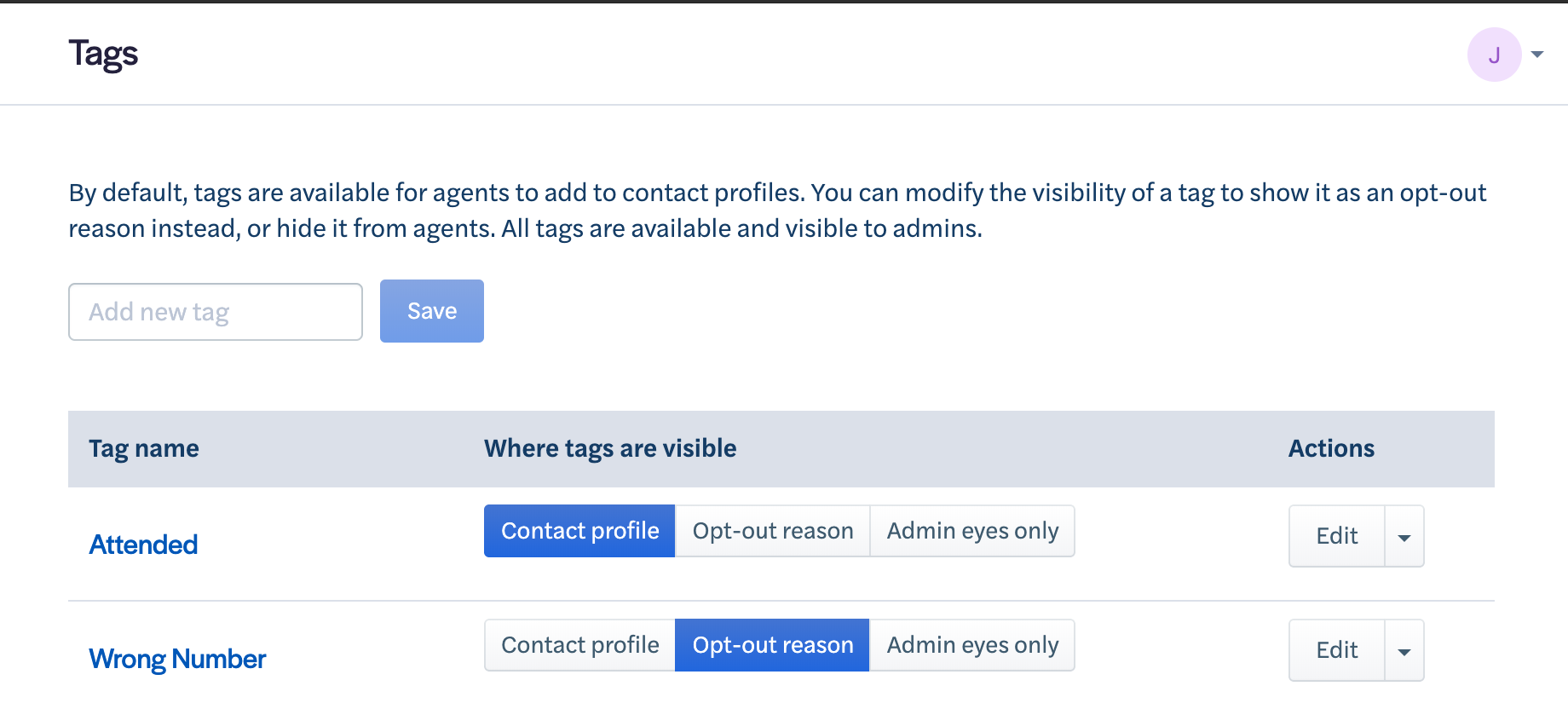This screenshot has height=709, width=1568.
Task: Click the Where tags are visible header
Action: point(609,448)
